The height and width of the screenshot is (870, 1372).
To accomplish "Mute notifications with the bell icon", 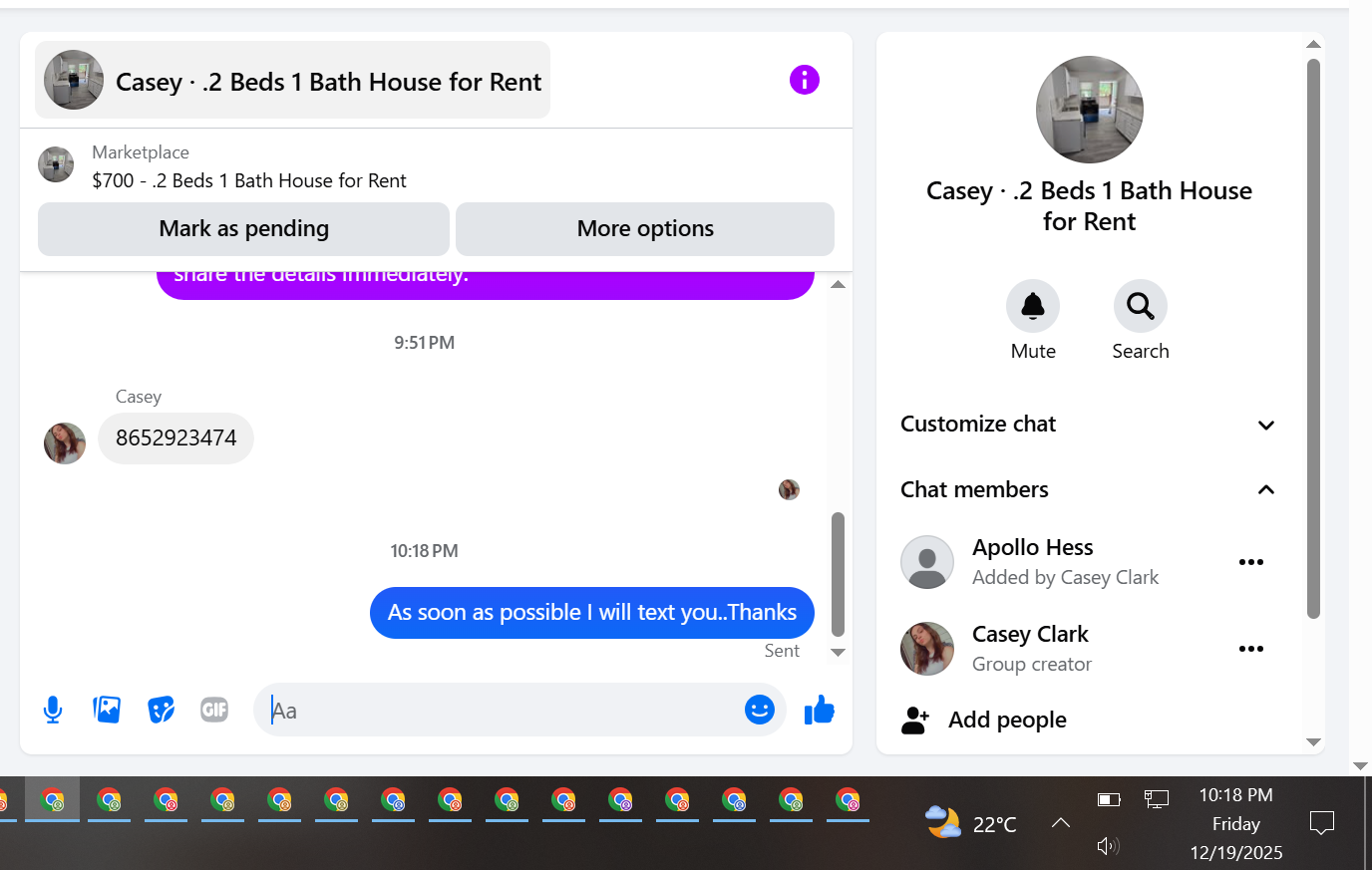I will coord(1033,306).
